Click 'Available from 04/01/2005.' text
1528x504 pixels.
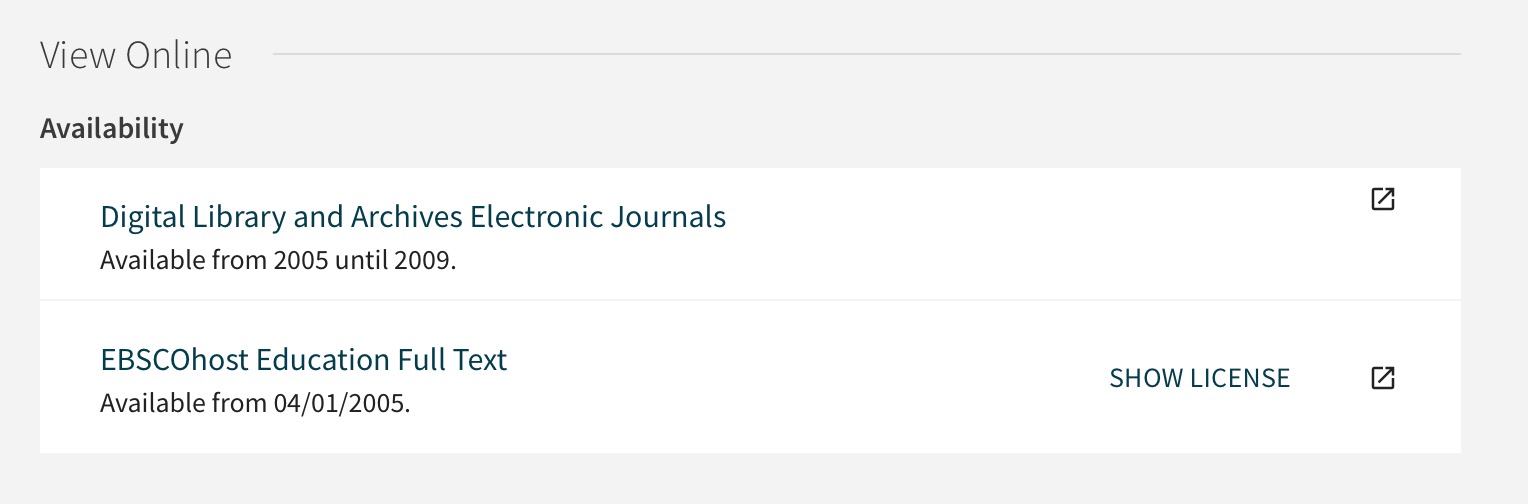tap(256, 404)
